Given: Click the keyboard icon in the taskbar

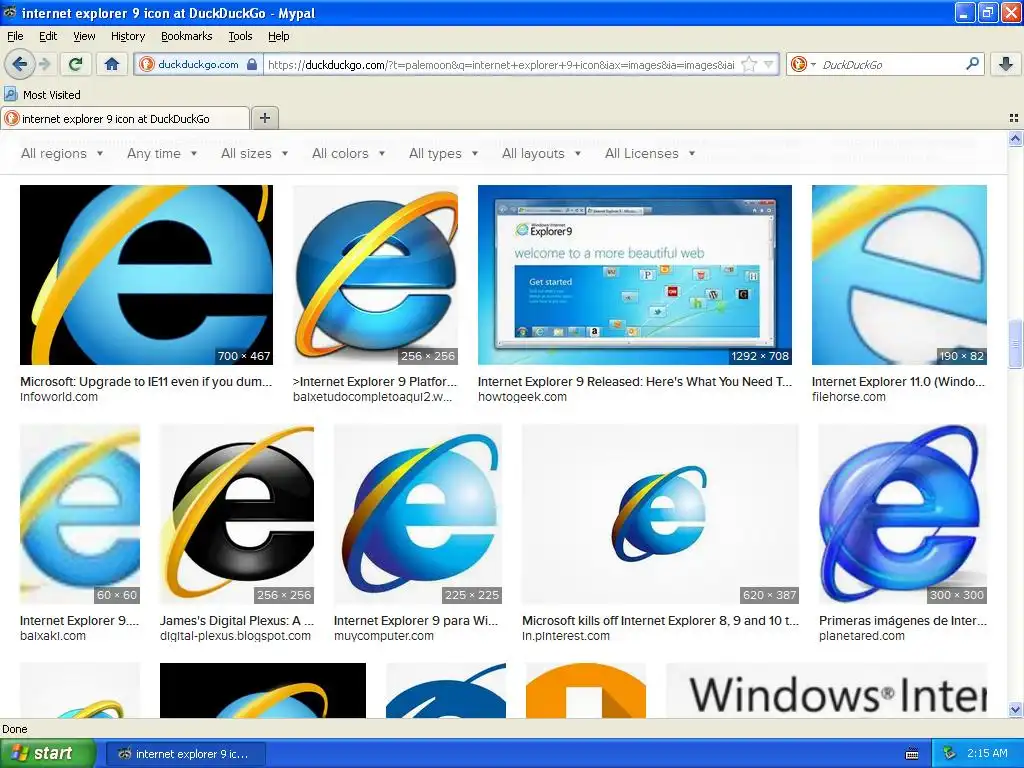Looking at the screenshot, I should 912,754.
